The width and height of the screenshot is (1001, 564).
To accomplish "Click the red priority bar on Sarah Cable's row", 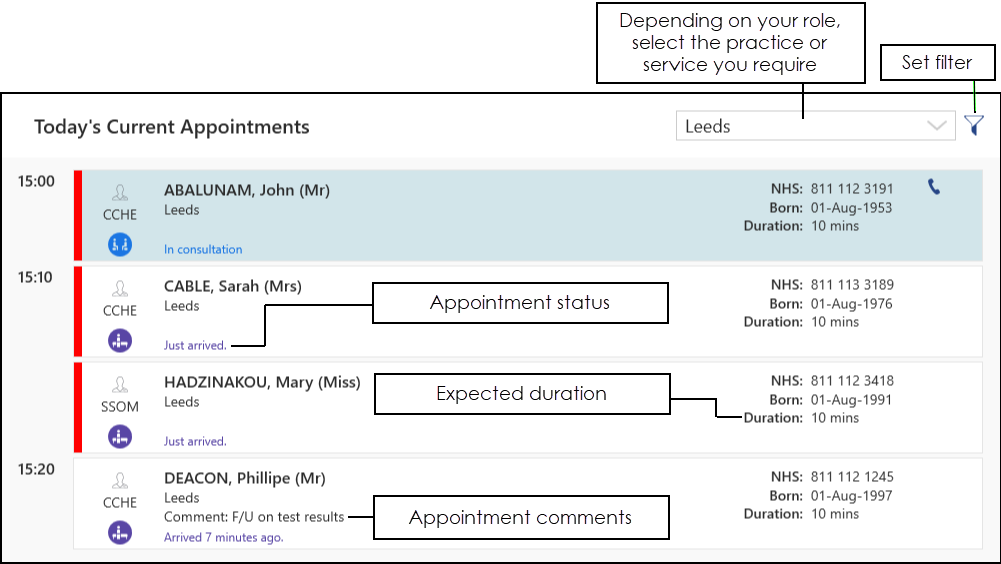I will [78, 311].
